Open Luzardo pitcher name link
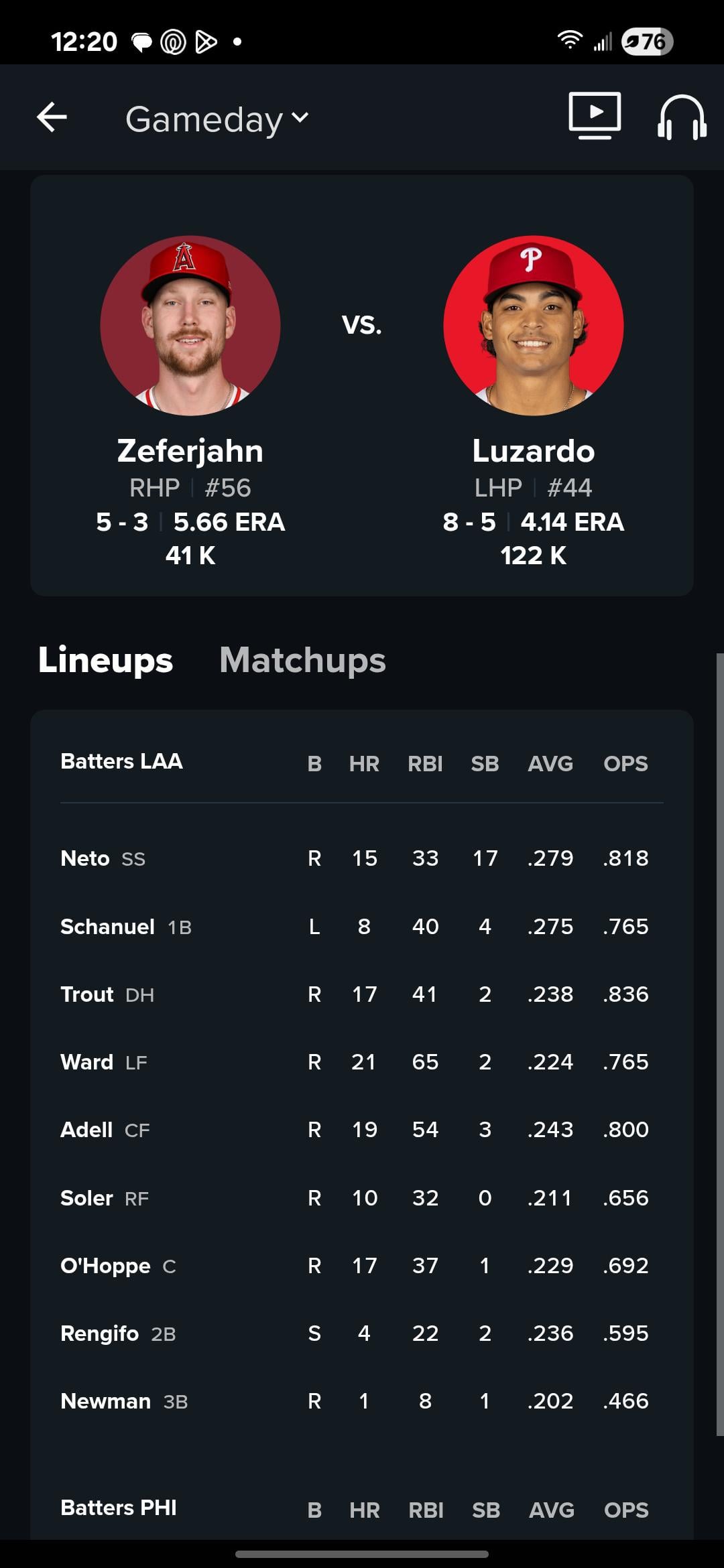 [534, 451]
